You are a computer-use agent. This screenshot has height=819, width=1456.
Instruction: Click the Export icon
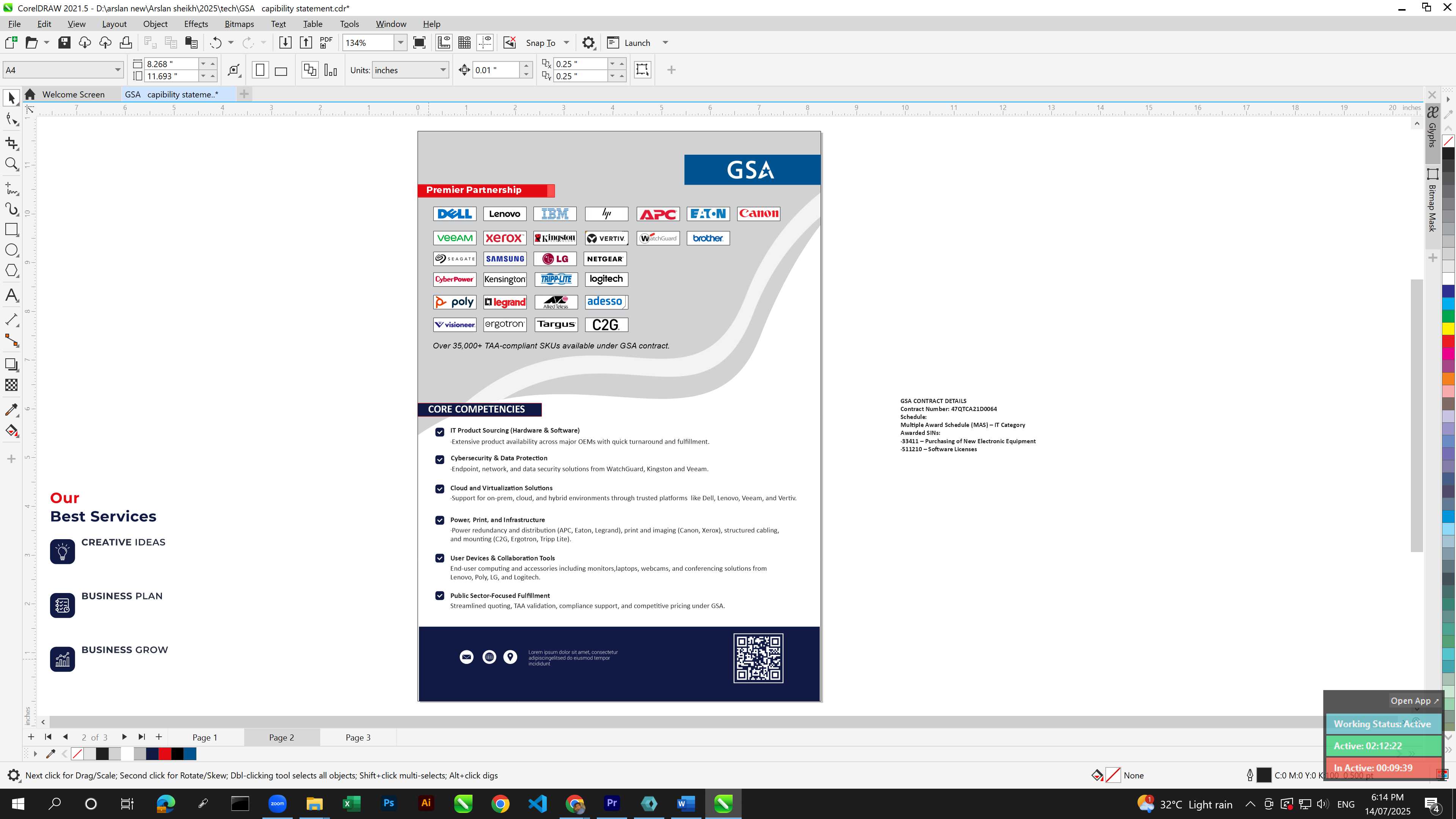click(306, 42)
